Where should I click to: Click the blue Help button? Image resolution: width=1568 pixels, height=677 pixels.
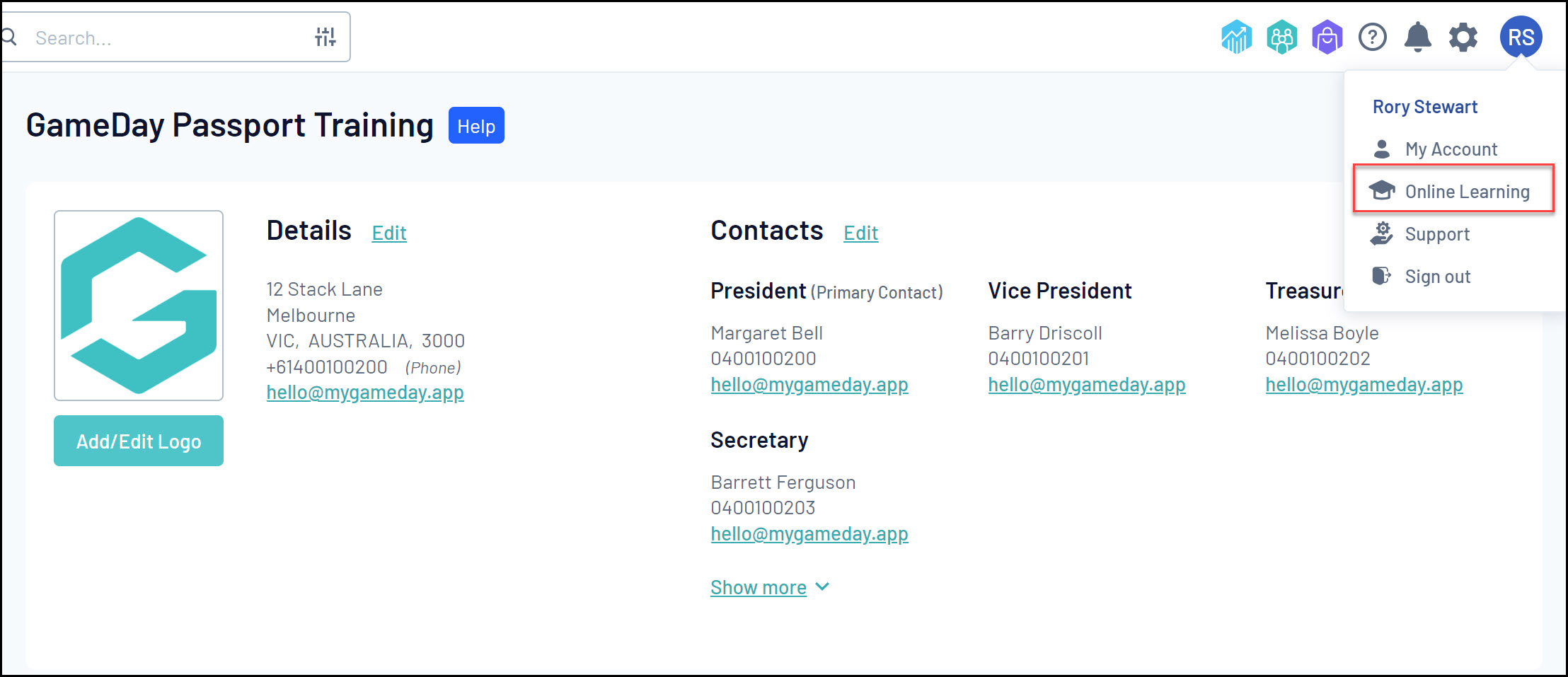[x=476, y=126]
